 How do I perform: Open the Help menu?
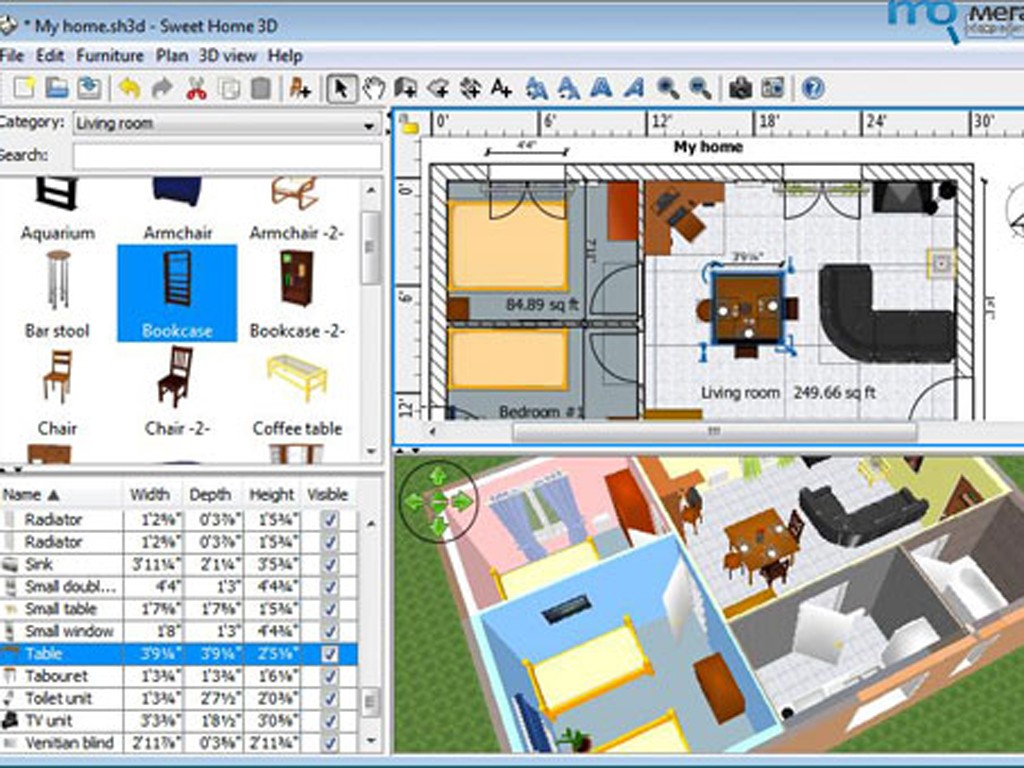pos(285,56)
